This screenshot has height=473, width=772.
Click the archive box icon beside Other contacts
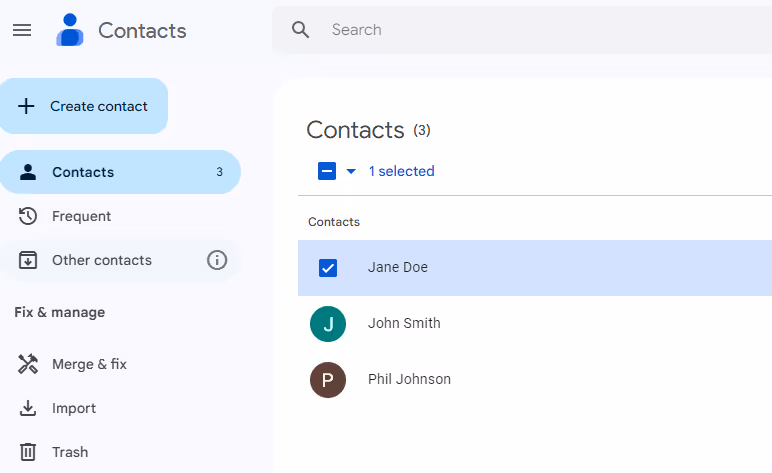pyautogui.click(x=28, y=260)
